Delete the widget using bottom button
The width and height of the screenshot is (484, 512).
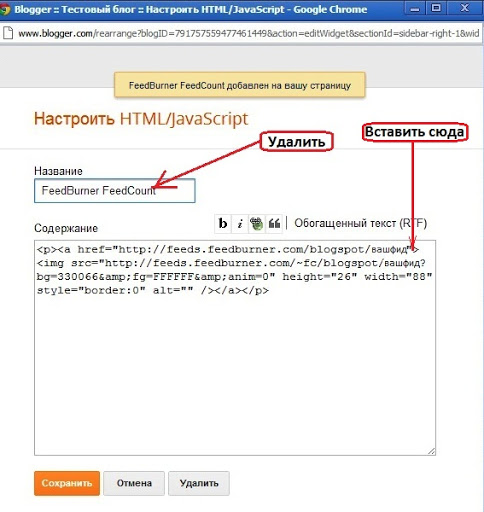pyautogui.click(x=199, y=483)
